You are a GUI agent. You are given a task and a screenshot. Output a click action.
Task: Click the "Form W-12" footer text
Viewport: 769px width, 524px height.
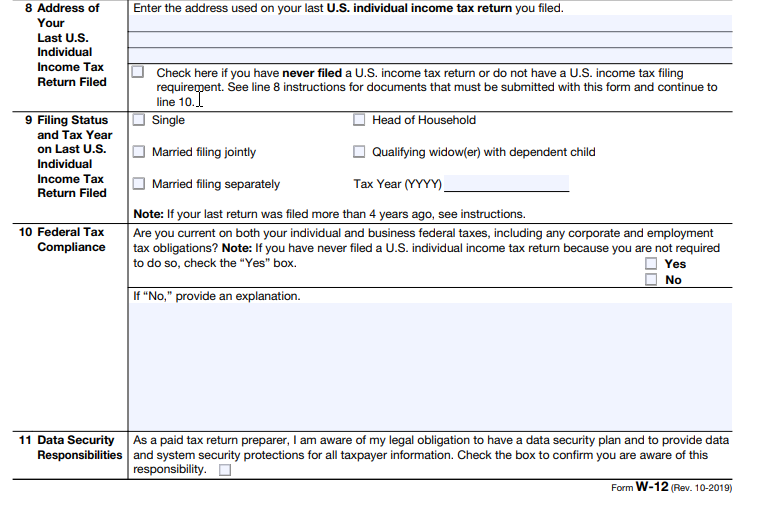tap(671, 487)
